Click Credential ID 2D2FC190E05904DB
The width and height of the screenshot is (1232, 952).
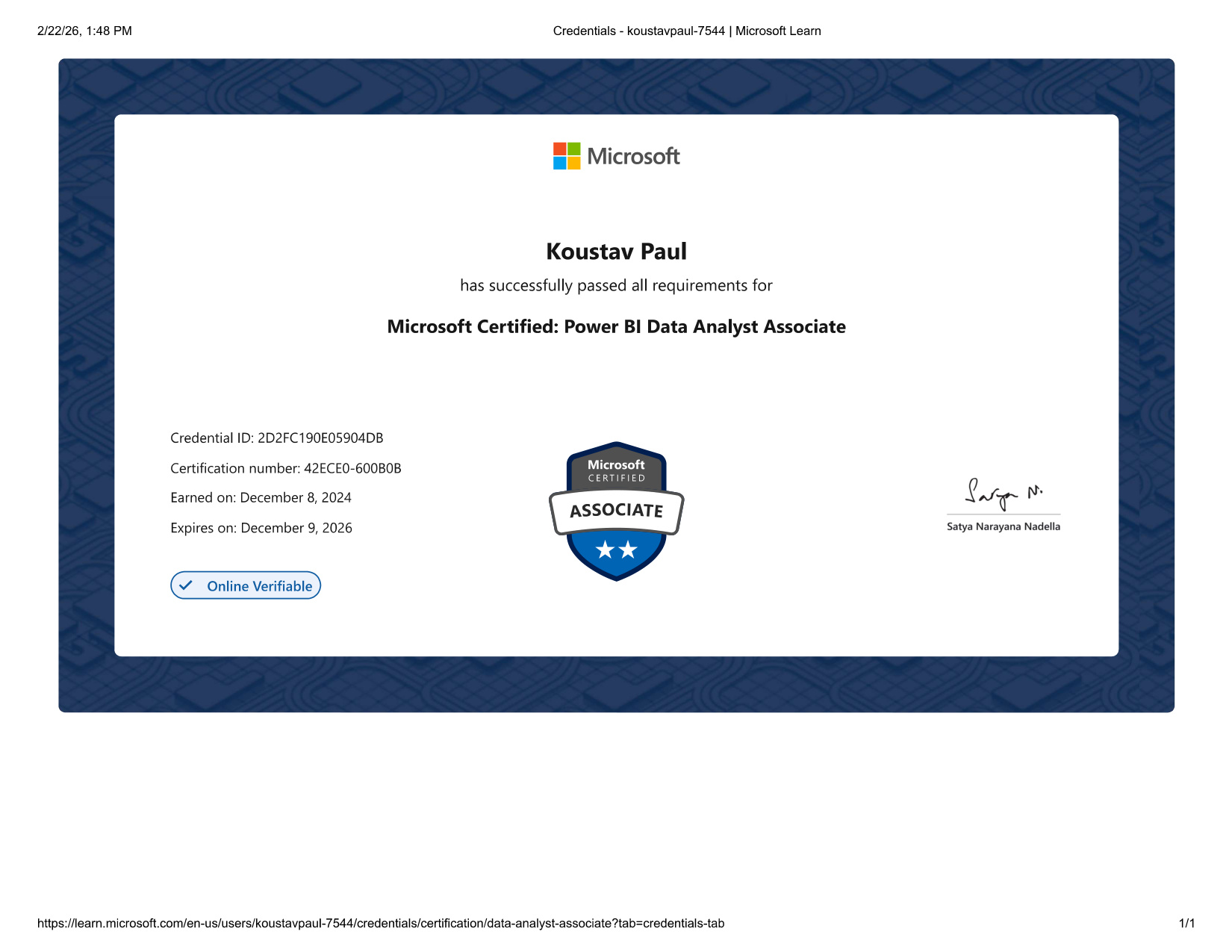pyautogui.click(x=277, y=438)
